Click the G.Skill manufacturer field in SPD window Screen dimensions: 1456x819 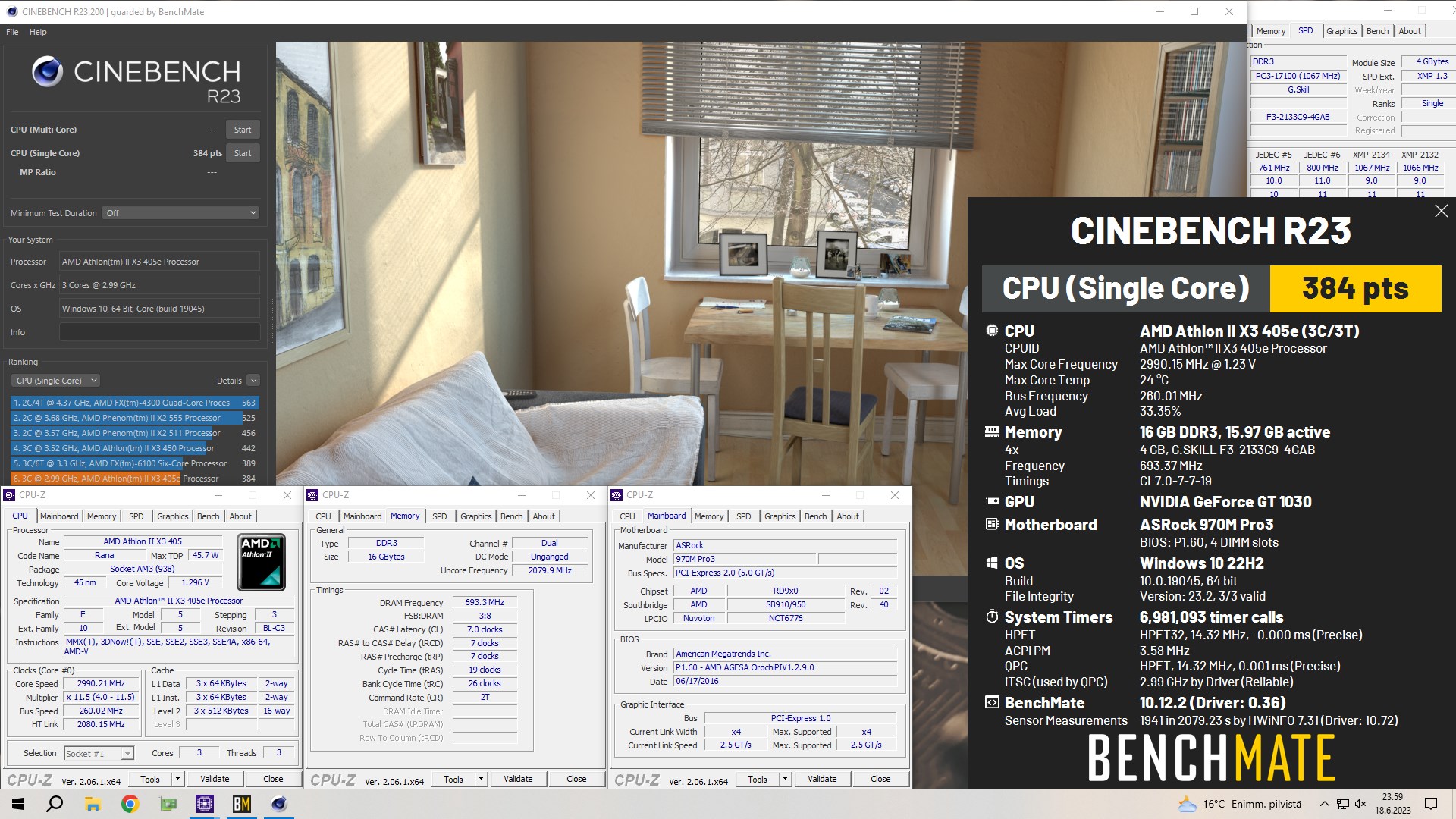point(1298,89)
